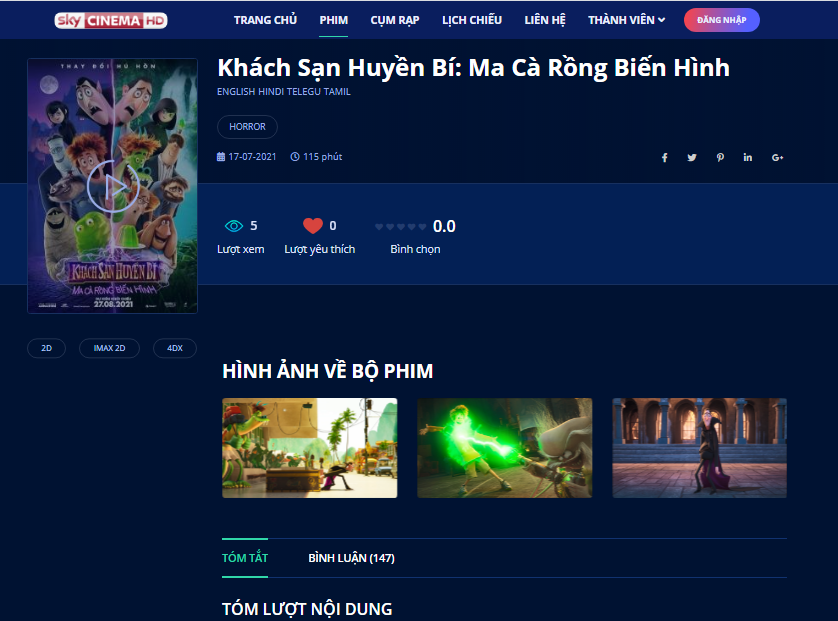Rate the movie using the star rating
The height and width of the screenshot is (621, 838).
coord(400,226)
